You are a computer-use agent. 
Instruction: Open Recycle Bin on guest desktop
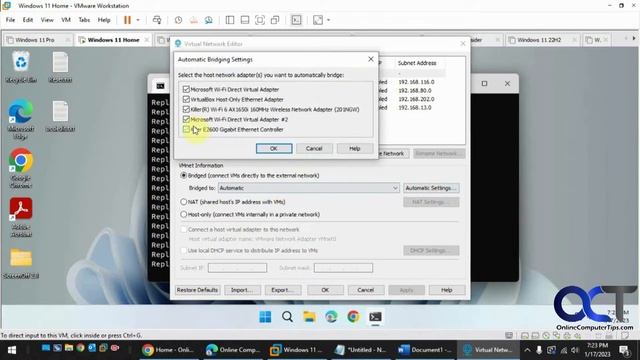coord(21,67)
